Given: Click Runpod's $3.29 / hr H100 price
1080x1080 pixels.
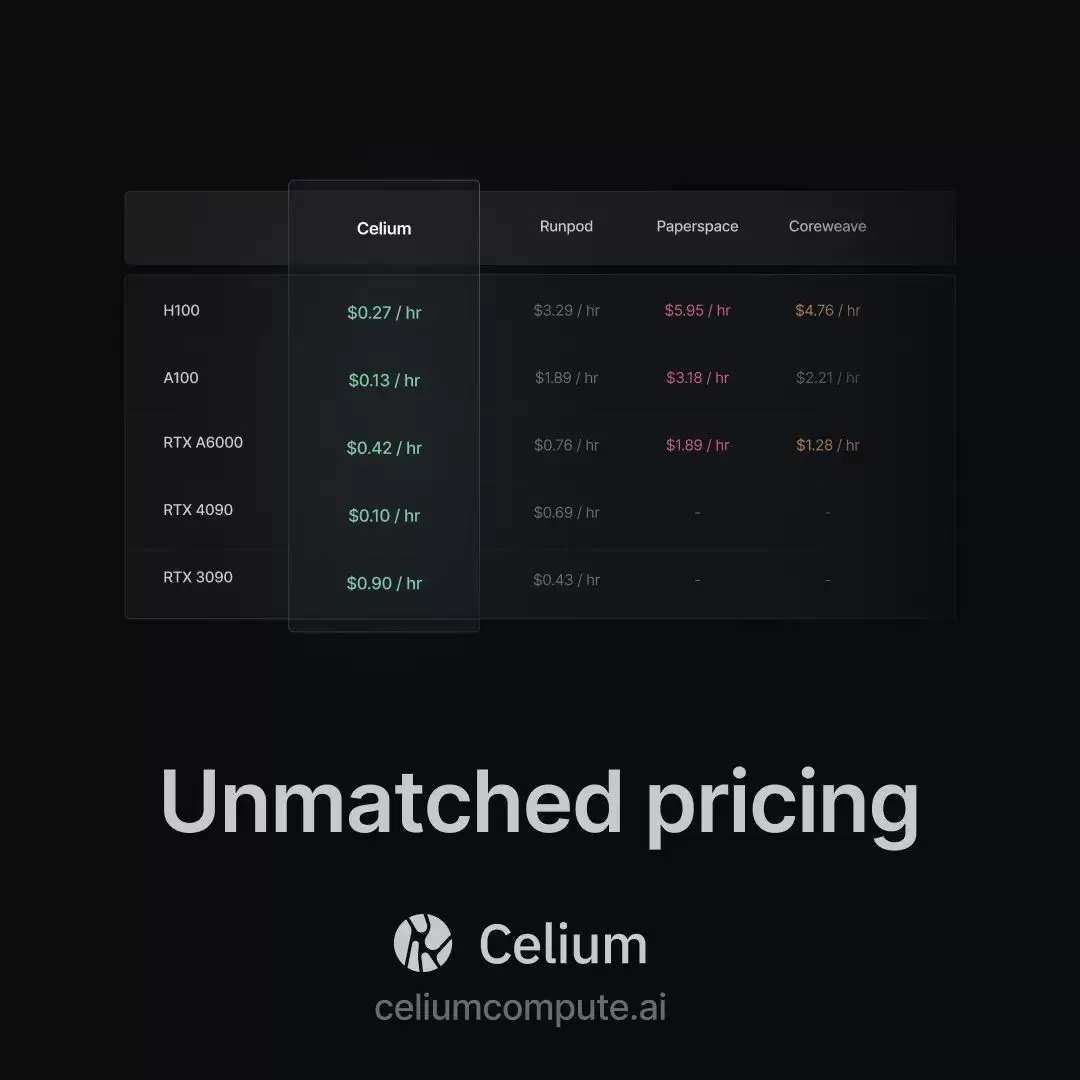Looking at the screenshot, I should [x=566, y=311].
